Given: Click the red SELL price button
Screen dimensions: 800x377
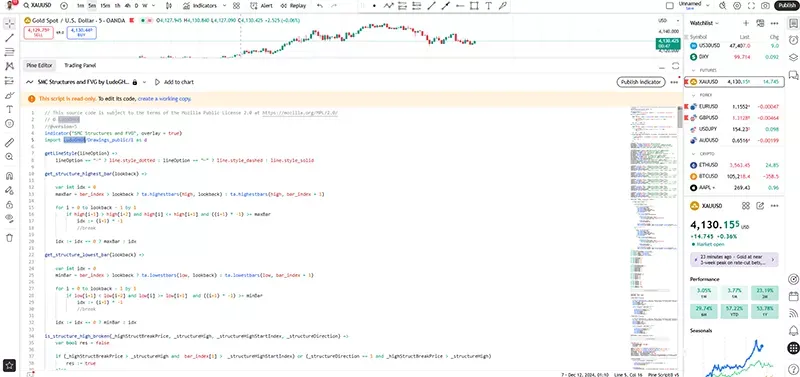Looking at the screenshot, I should coord(38,33).
